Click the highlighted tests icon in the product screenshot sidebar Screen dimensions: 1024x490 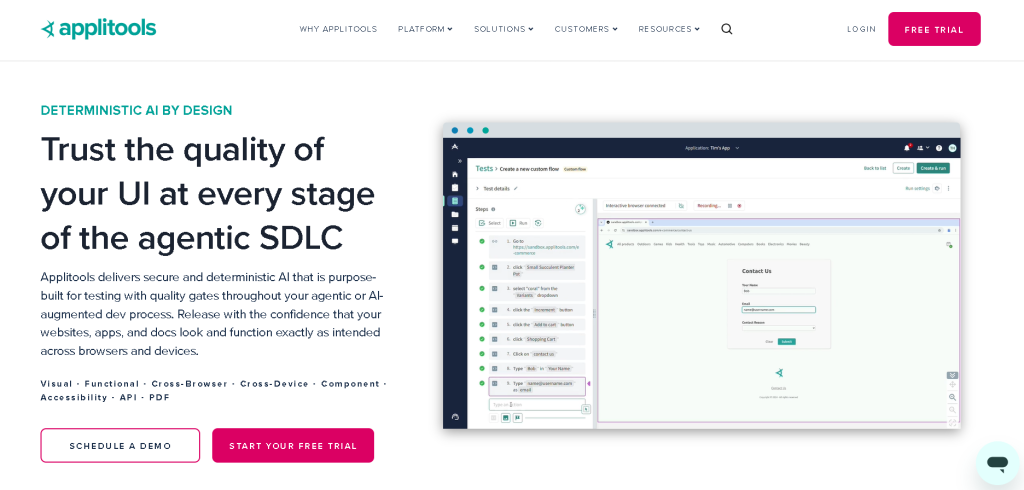click(455, 201)
